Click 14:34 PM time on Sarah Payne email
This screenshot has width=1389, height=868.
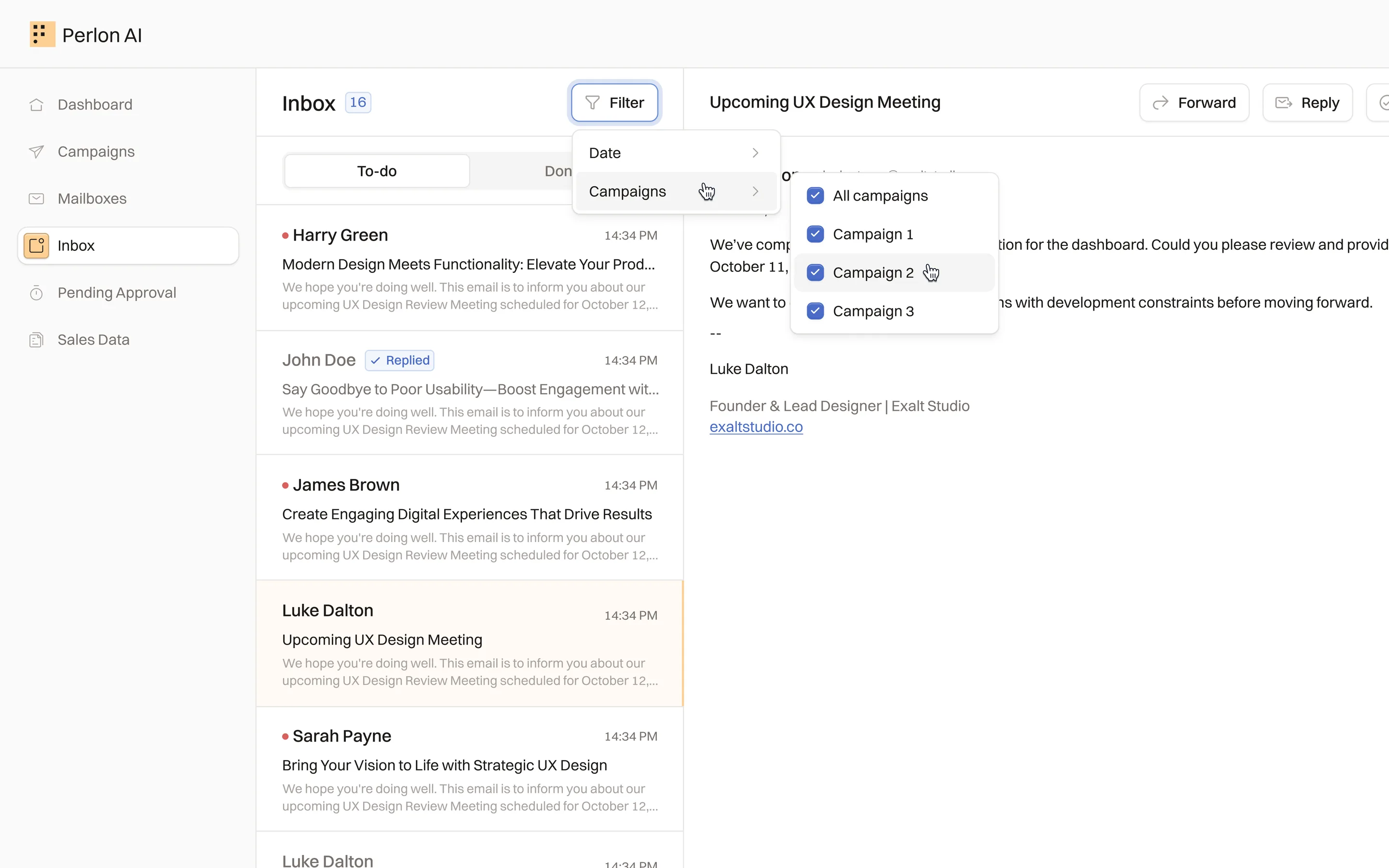pos(631,736)
